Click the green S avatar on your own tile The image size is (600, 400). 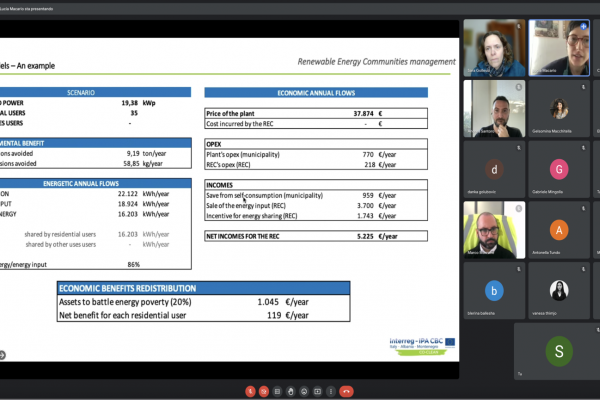click(559, 351)
